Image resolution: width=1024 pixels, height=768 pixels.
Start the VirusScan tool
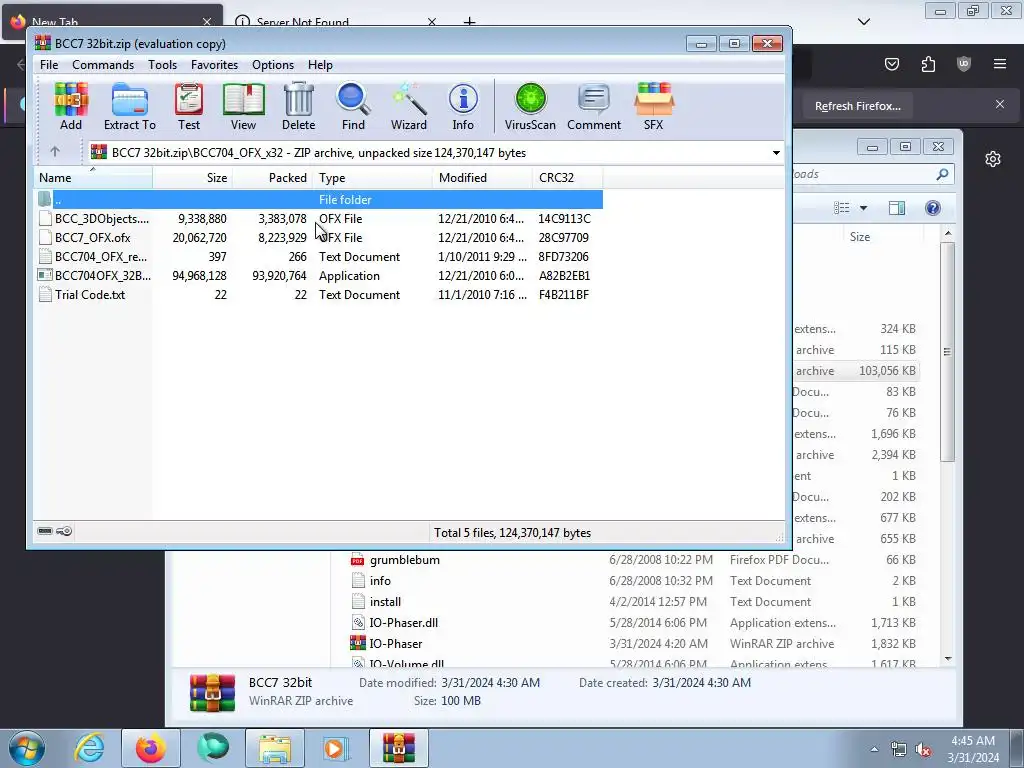[x=530, y=106]
